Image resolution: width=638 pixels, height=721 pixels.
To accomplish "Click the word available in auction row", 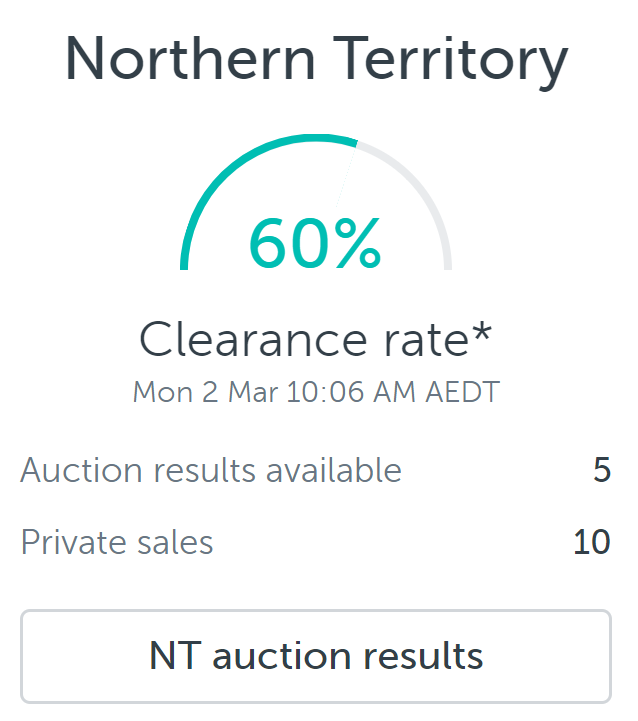I will [334, 470].
